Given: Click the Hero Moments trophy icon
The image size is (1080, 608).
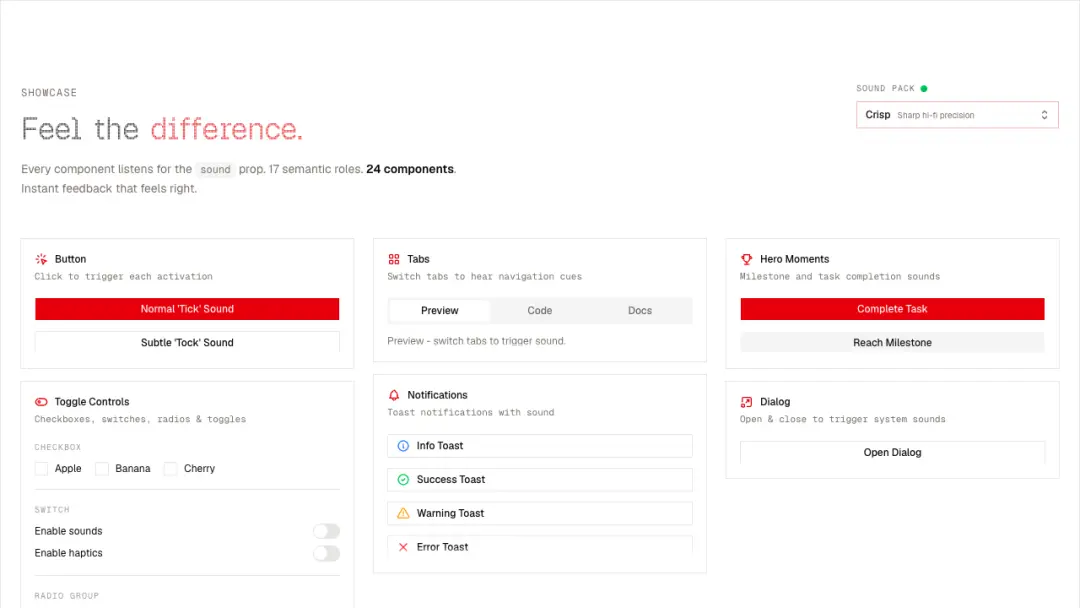Looking at the screenshot, I should pyautogui.click(x=747, y=259).
